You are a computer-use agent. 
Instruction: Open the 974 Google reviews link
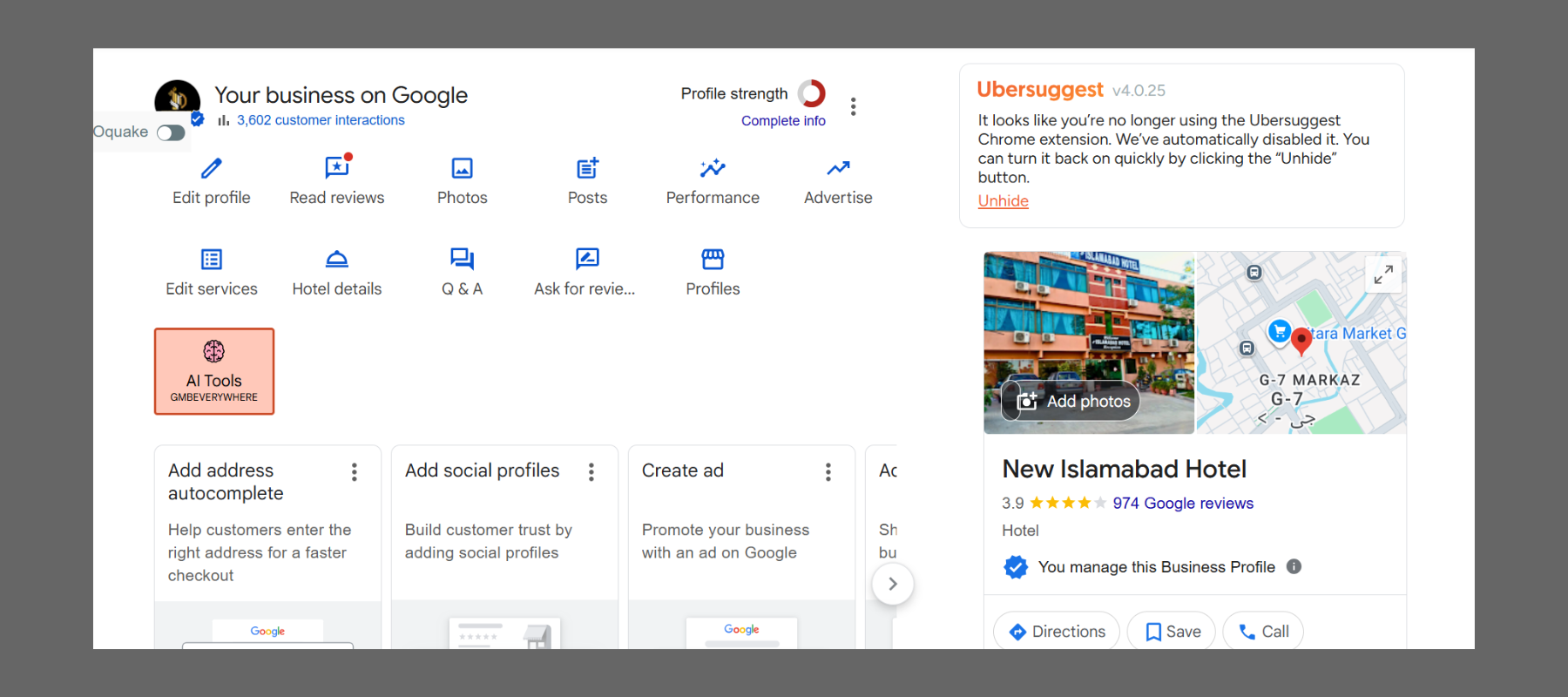click(1182, 504)
